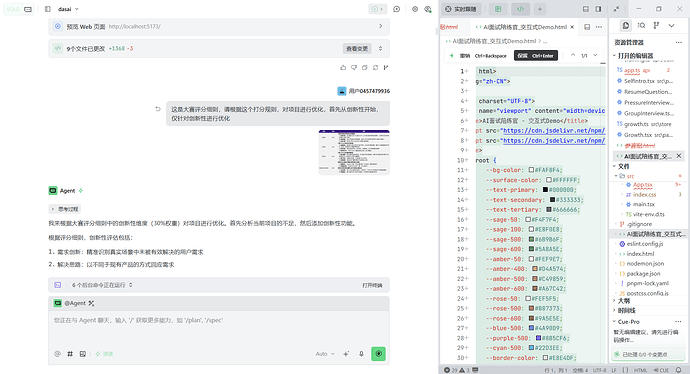Click the @ mention icon in chat input
The width and height of the screenshot is (690, 374).
pos(57,354)
